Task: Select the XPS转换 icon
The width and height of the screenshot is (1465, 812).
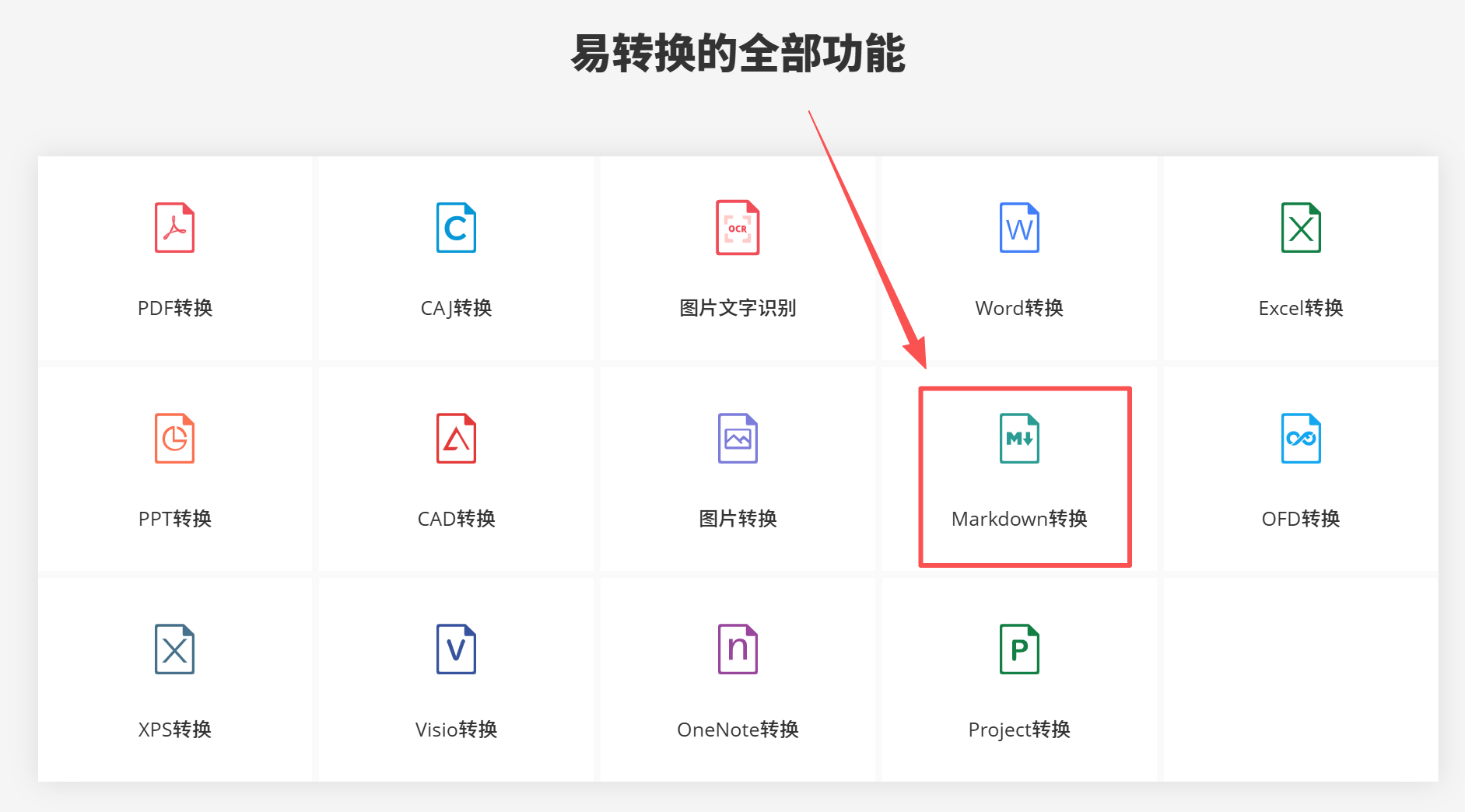Action: tap(174, 649)
